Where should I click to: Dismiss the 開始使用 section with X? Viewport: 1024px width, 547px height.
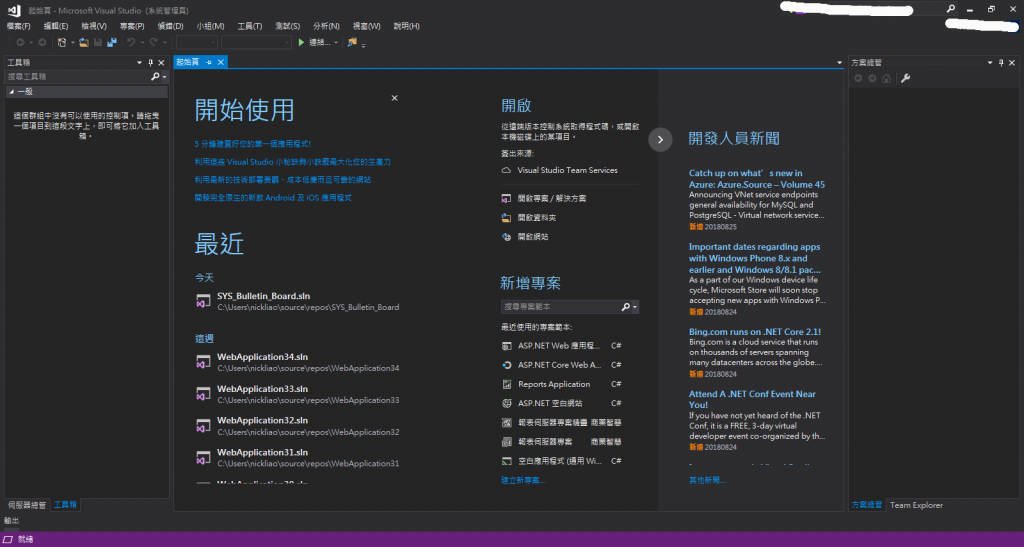tap(394, 98)
